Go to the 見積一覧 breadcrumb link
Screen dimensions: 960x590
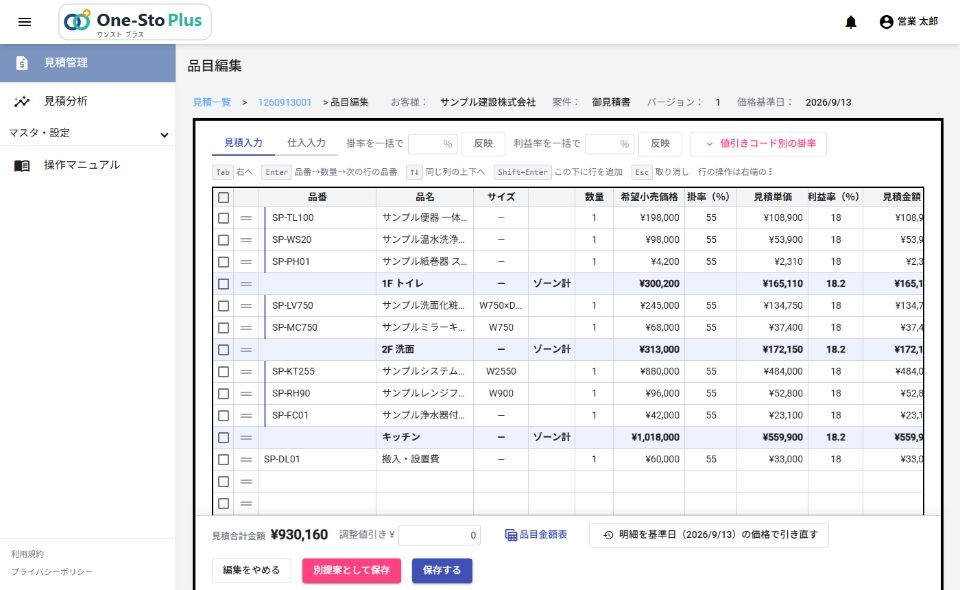tap(212, 102)
